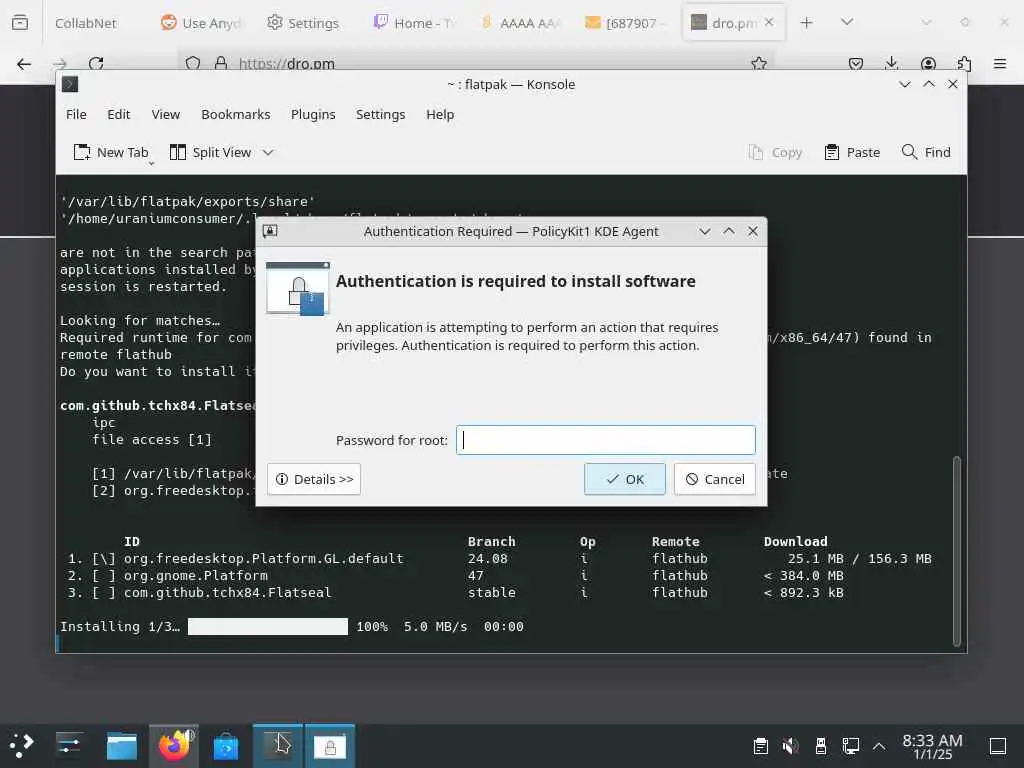Open Firefox downloads panel
The image size is (1024, 768).
pos(891,64)
